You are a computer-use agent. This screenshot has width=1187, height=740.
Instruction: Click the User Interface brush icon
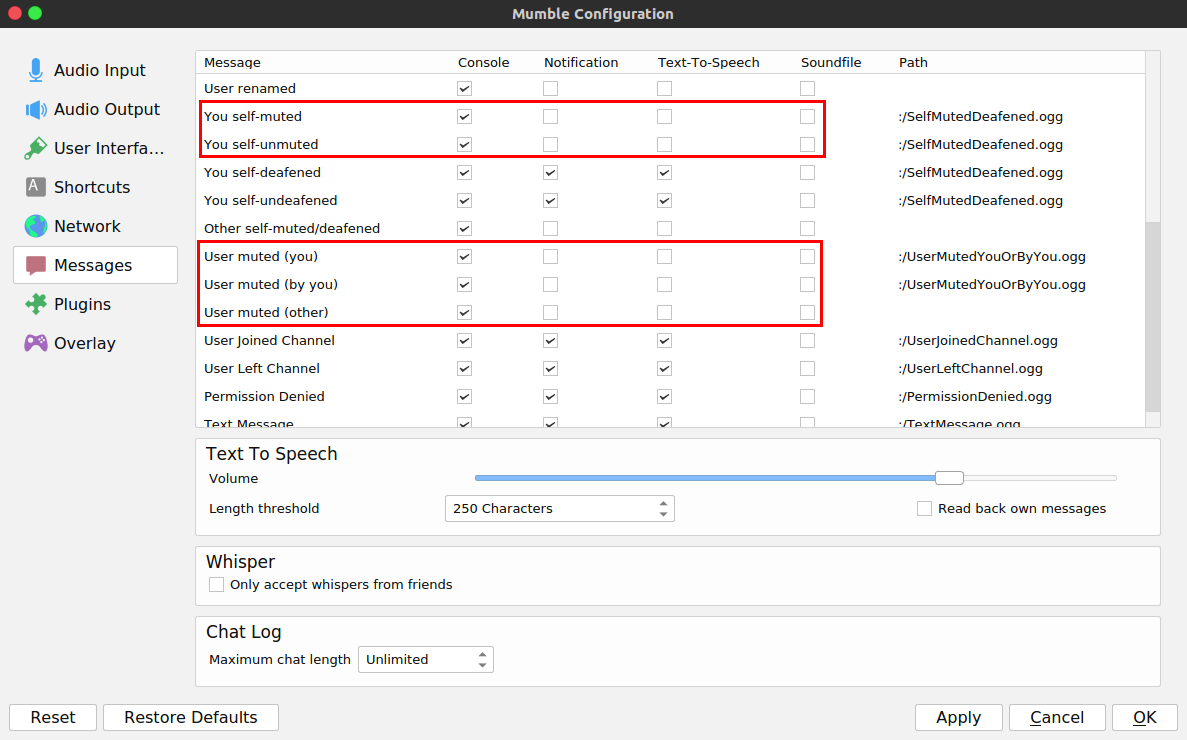pos(36,148)
